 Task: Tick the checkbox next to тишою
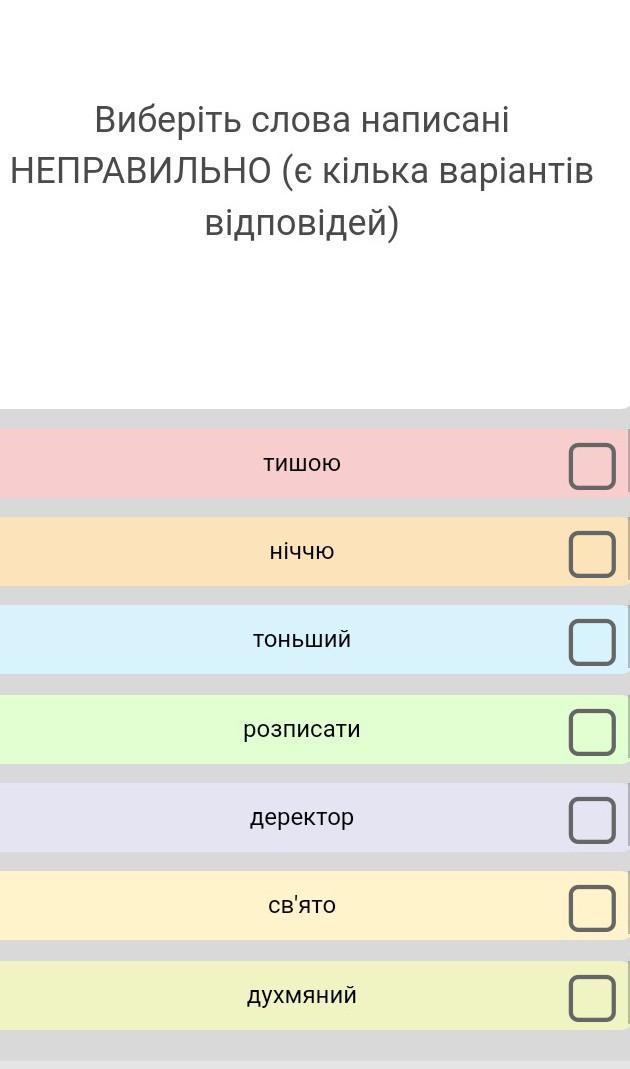pyautogui.click(x=592, y=466)
